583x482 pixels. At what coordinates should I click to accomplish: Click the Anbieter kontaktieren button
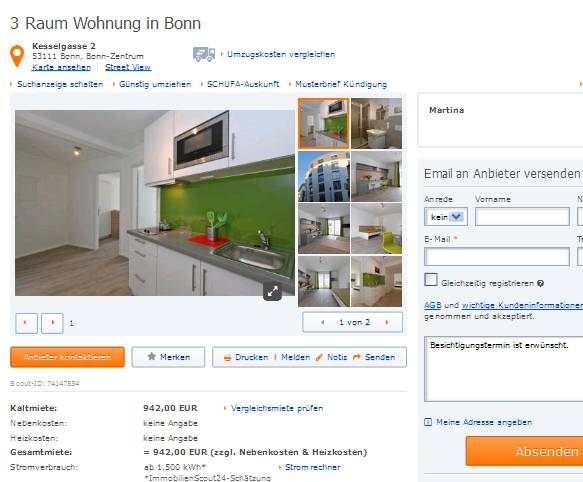pyautogui.click(x=67, y=357)
